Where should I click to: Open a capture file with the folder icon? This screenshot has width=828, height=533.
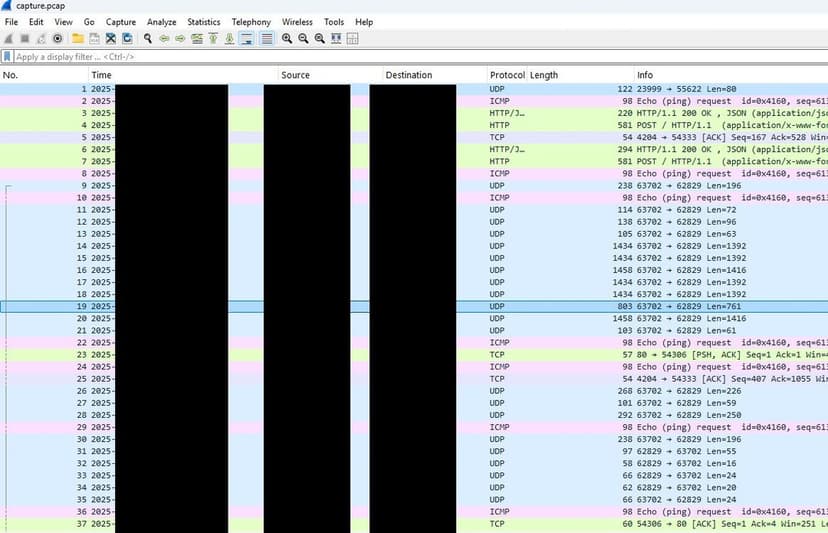[x=78, y=39]
